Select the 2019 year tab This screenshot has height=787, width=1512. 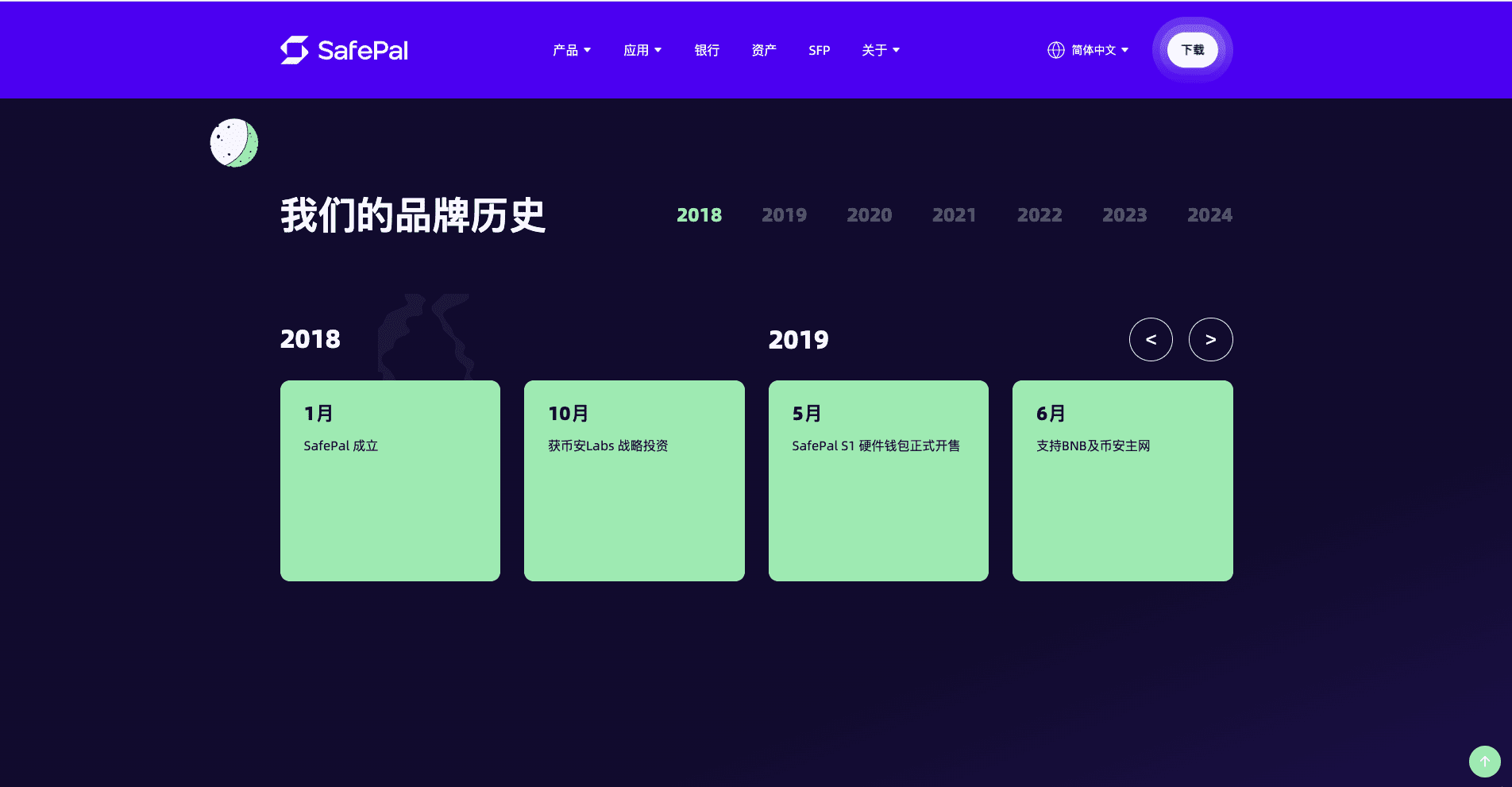[x=784, y=215]
